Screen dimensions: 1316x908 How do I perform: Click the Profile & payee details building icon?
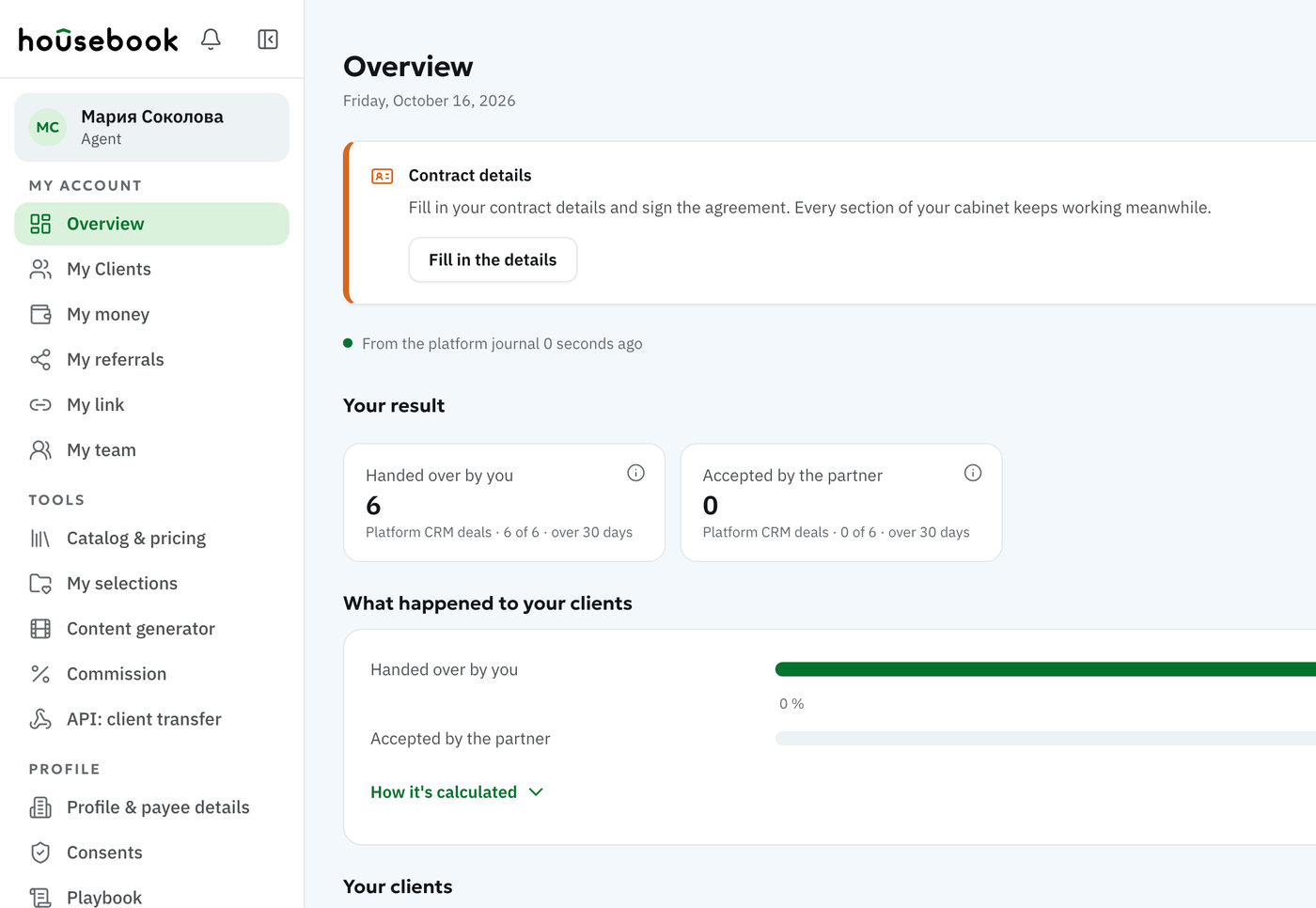[40, 806]
